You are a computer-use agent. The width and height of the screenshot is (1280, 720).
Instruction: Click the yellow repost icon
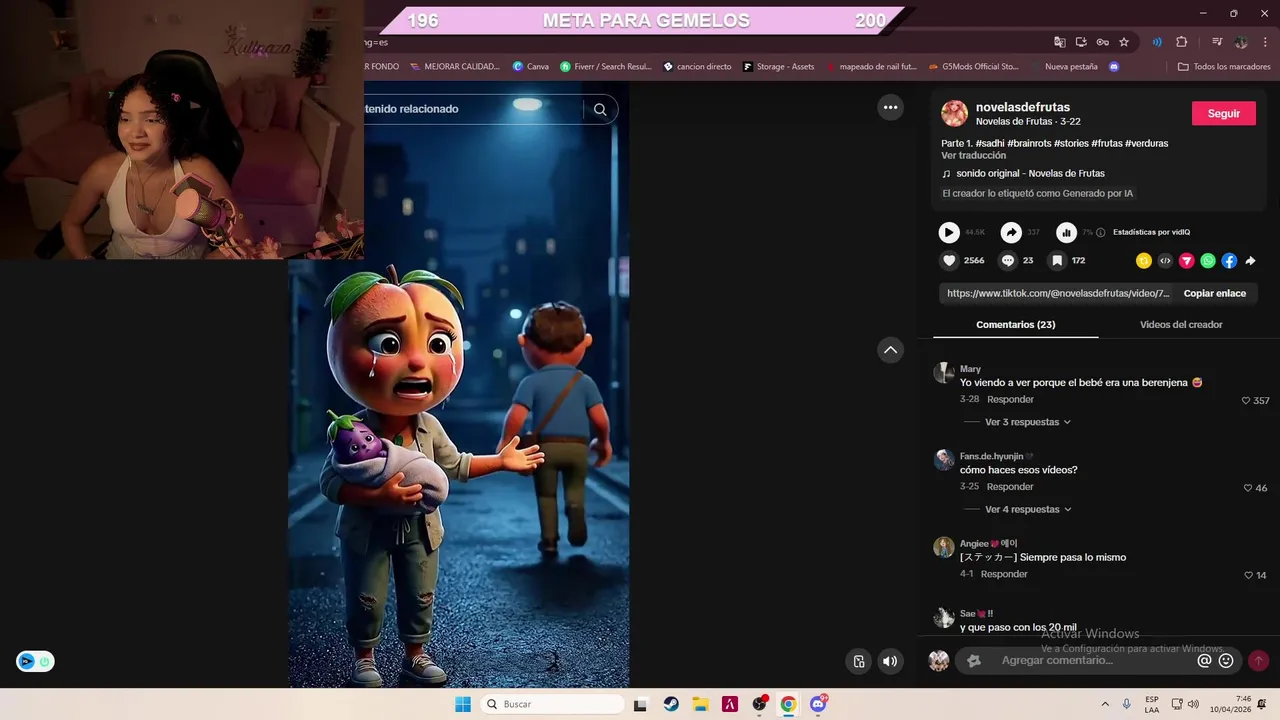click(1144, 261)
